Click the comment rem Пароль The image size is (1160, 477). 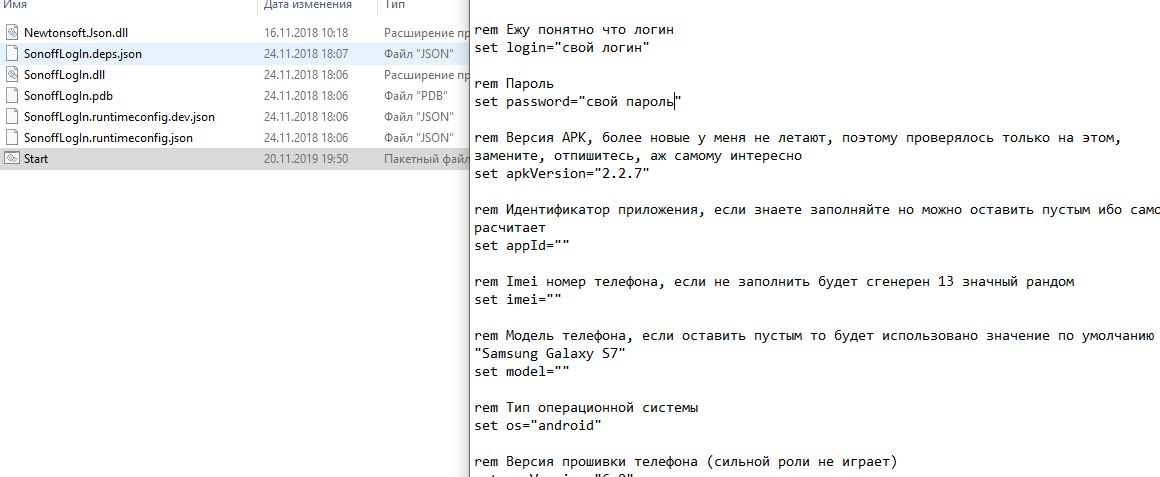point(514,84)
